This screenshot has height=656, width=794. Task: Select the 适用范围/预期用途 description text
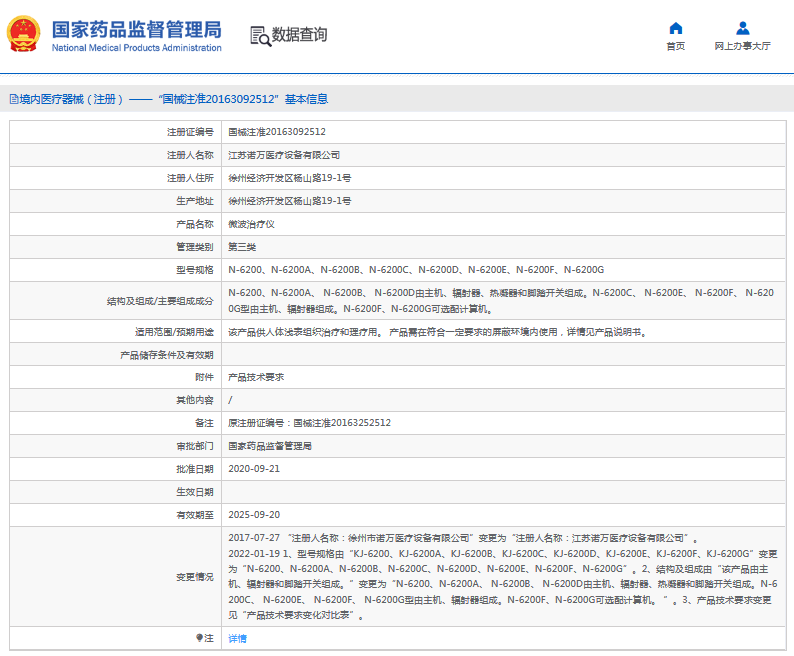pos(438,332)
